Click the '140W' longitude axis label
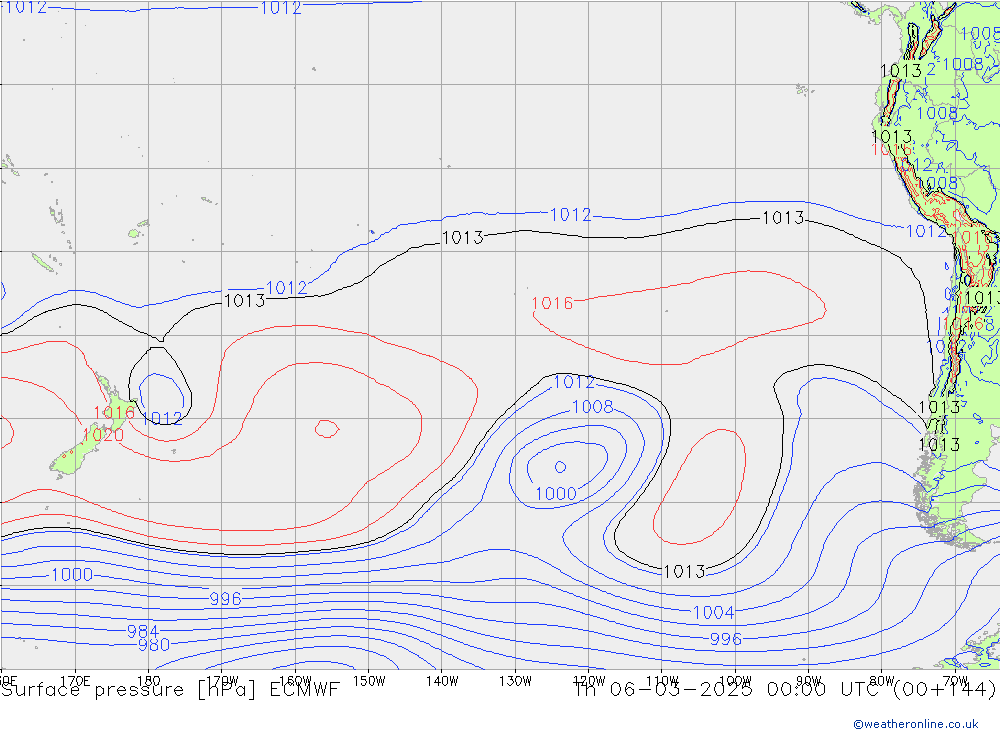 (442, 681)
